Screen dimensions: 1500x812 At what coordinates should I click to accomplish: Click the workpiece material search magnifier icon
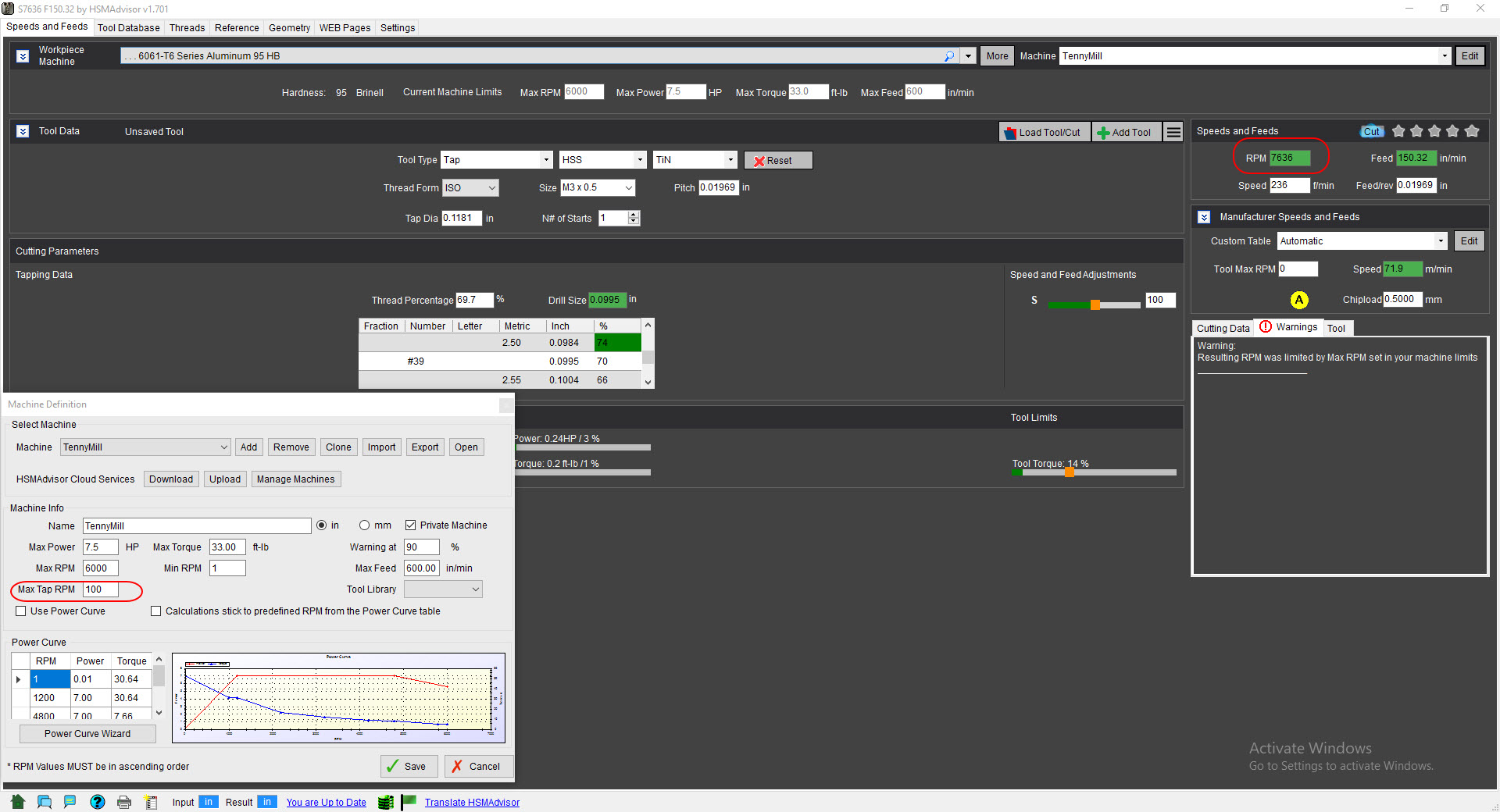(x=949, y=56)
